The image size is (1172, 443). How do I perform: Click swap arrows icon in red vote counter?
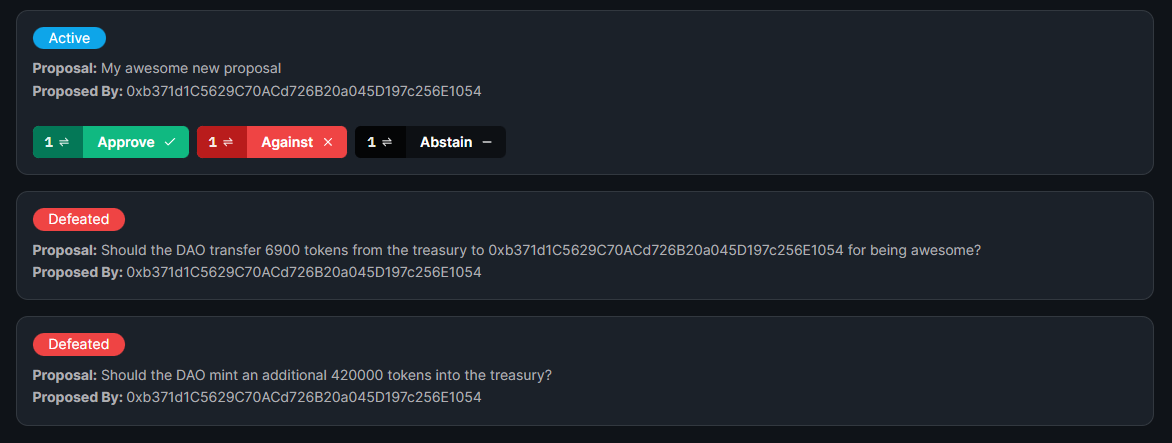point(228,142)
